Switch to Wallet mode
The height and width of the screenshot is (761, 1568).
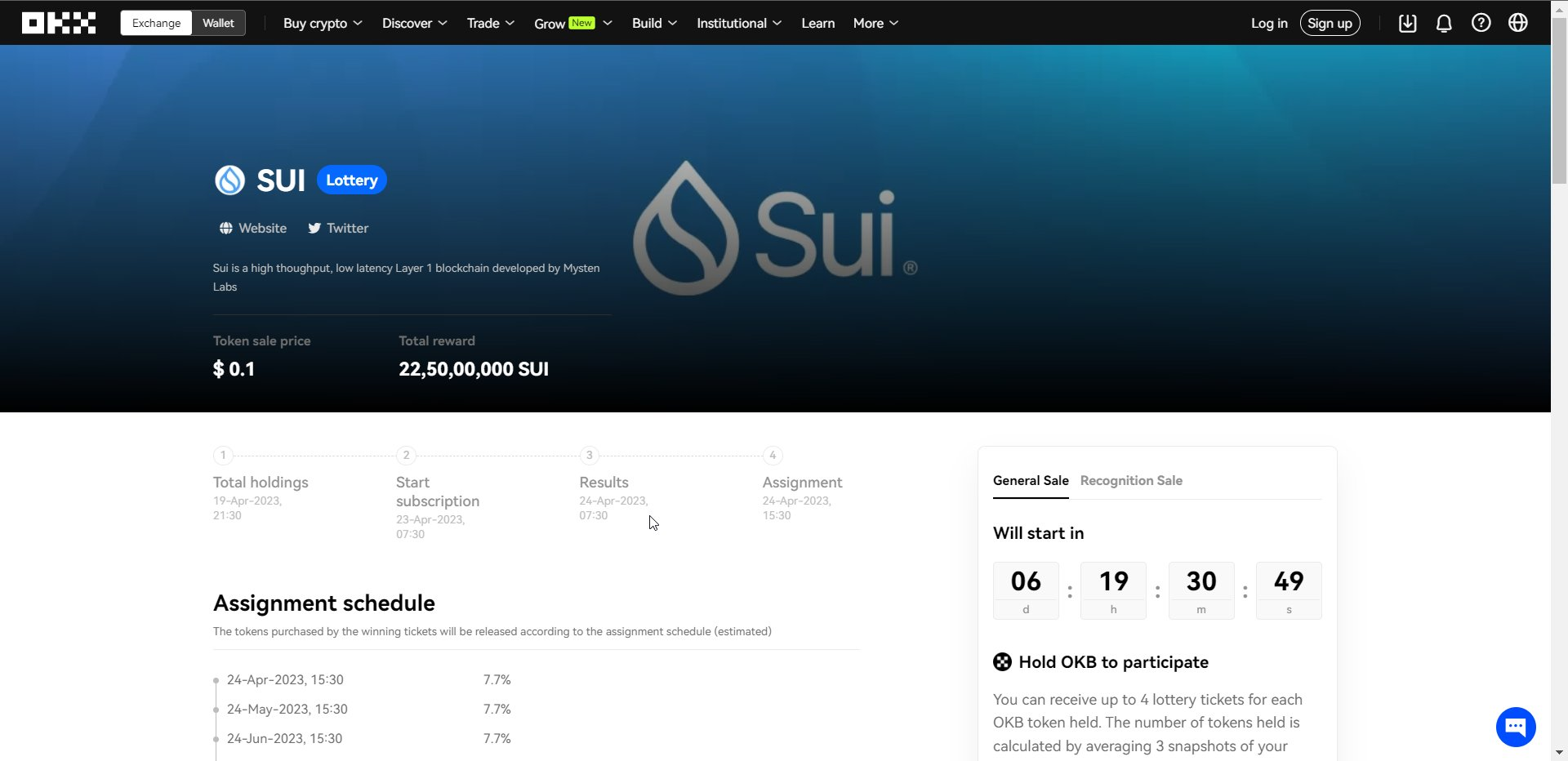point(218,23)
